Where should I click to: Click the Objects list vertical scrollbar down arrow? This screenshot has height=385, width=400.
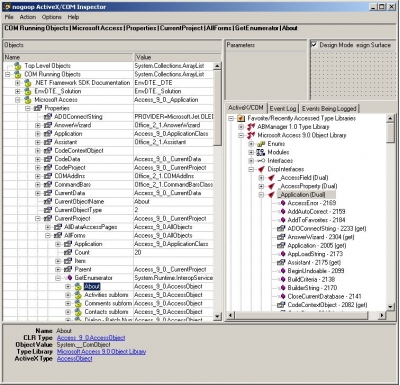point(217,315)
